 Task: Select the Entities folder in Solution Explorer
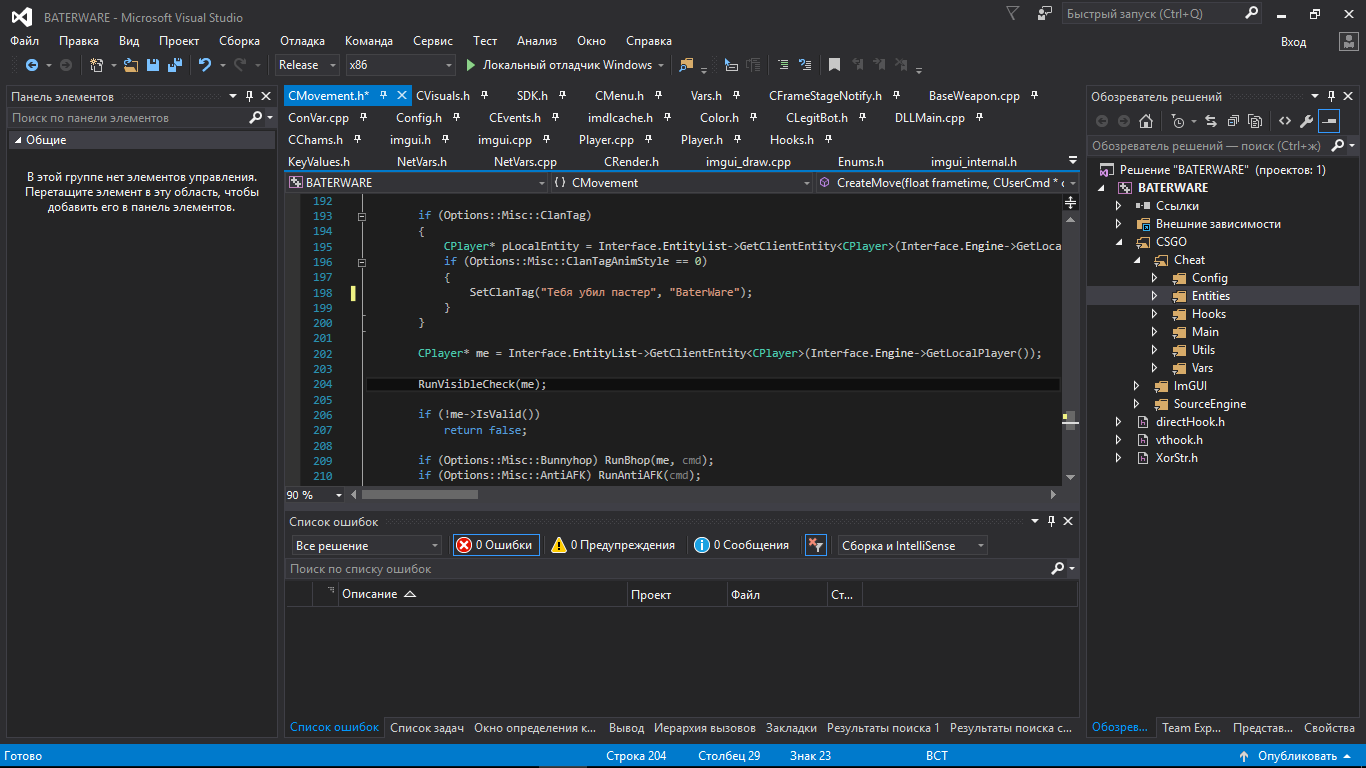[x=1210, y=296]
